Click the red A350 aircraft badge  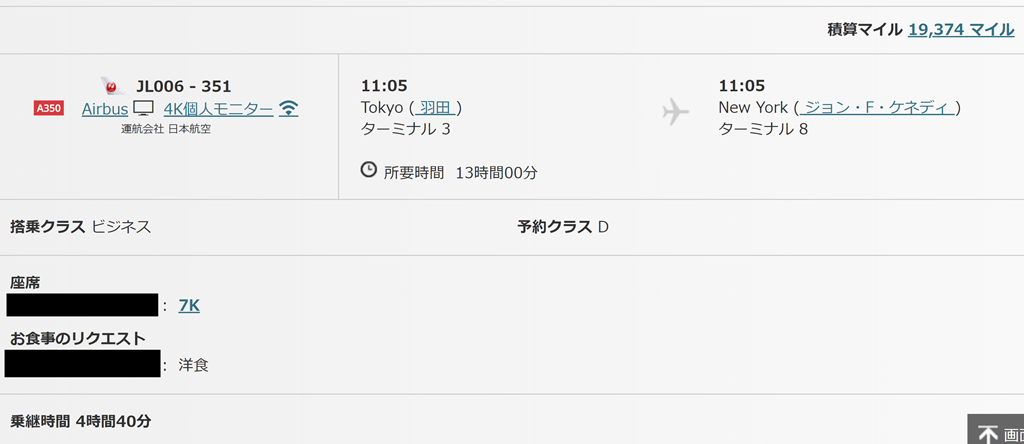coord(49,108)
